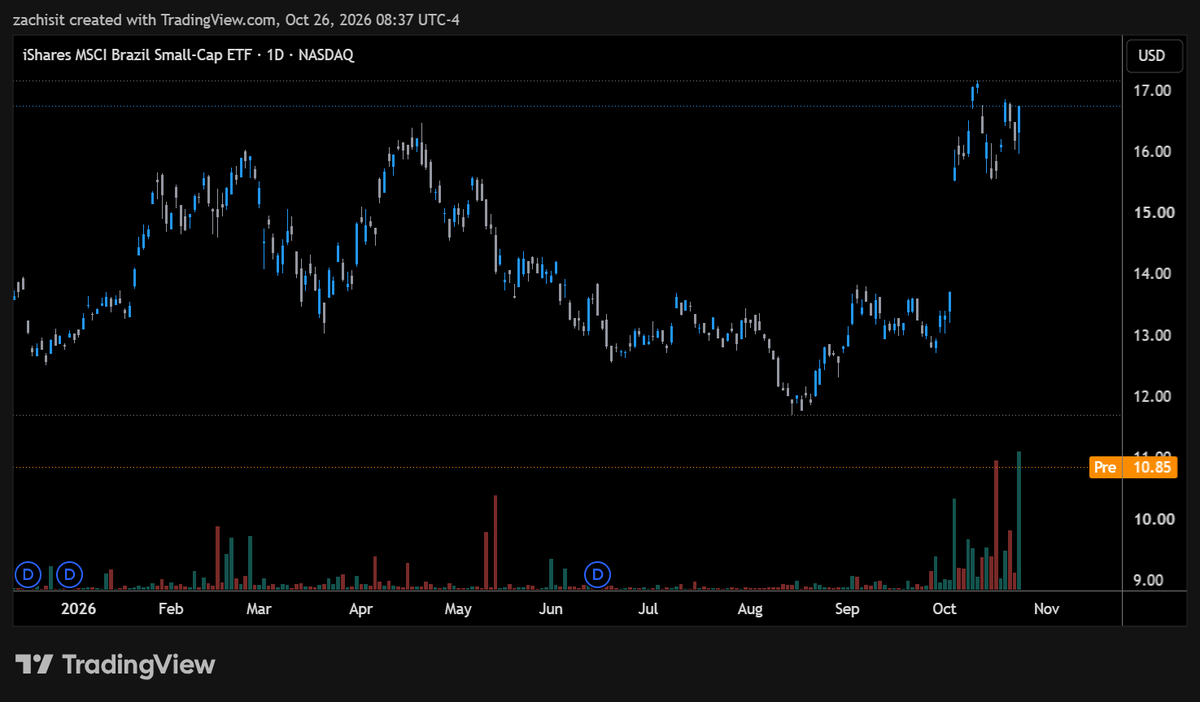The width and height of the screenshot is (1200, 702).
Task: Click the D dividend marker at chart's left edge
Action: pos(27,575)
